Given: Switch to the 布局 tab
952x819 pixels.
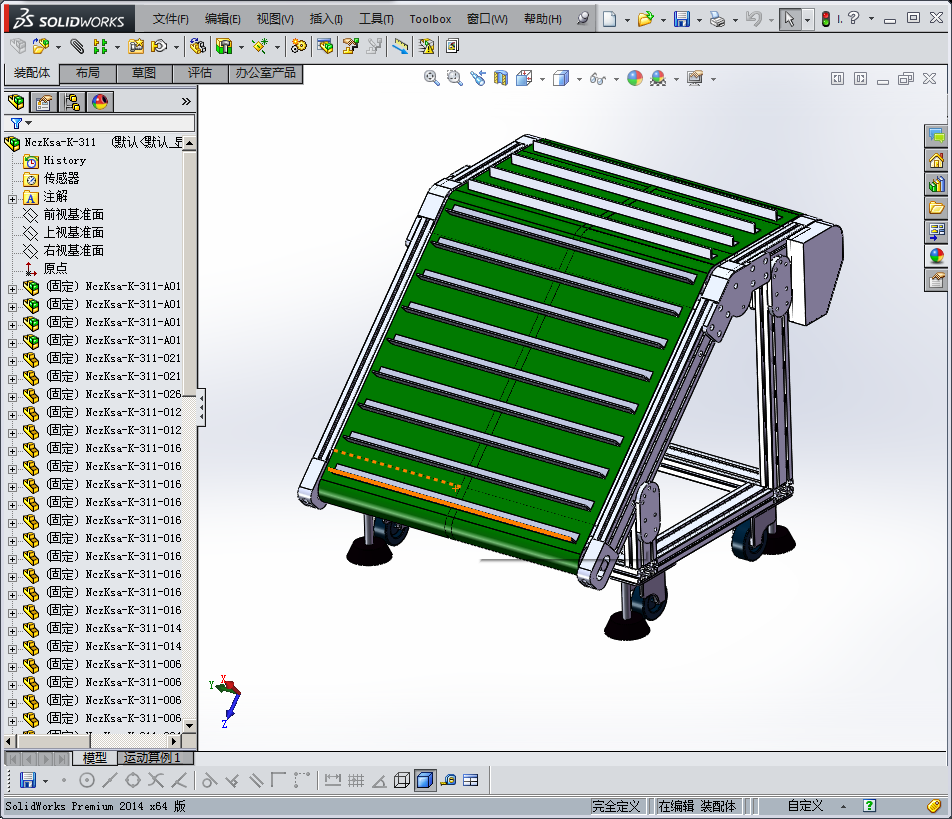Looking at the screenshot, I should [x=88, y=73].
